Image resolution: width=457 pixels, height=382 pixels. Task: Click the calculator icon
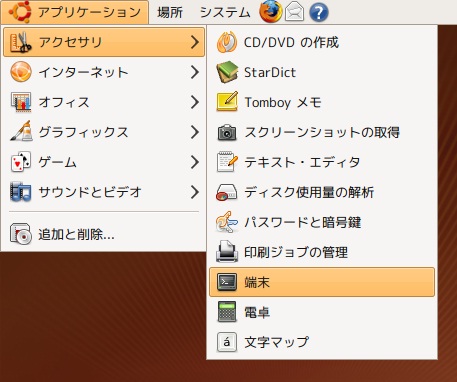pyautogui.click(x=227, y=312)
